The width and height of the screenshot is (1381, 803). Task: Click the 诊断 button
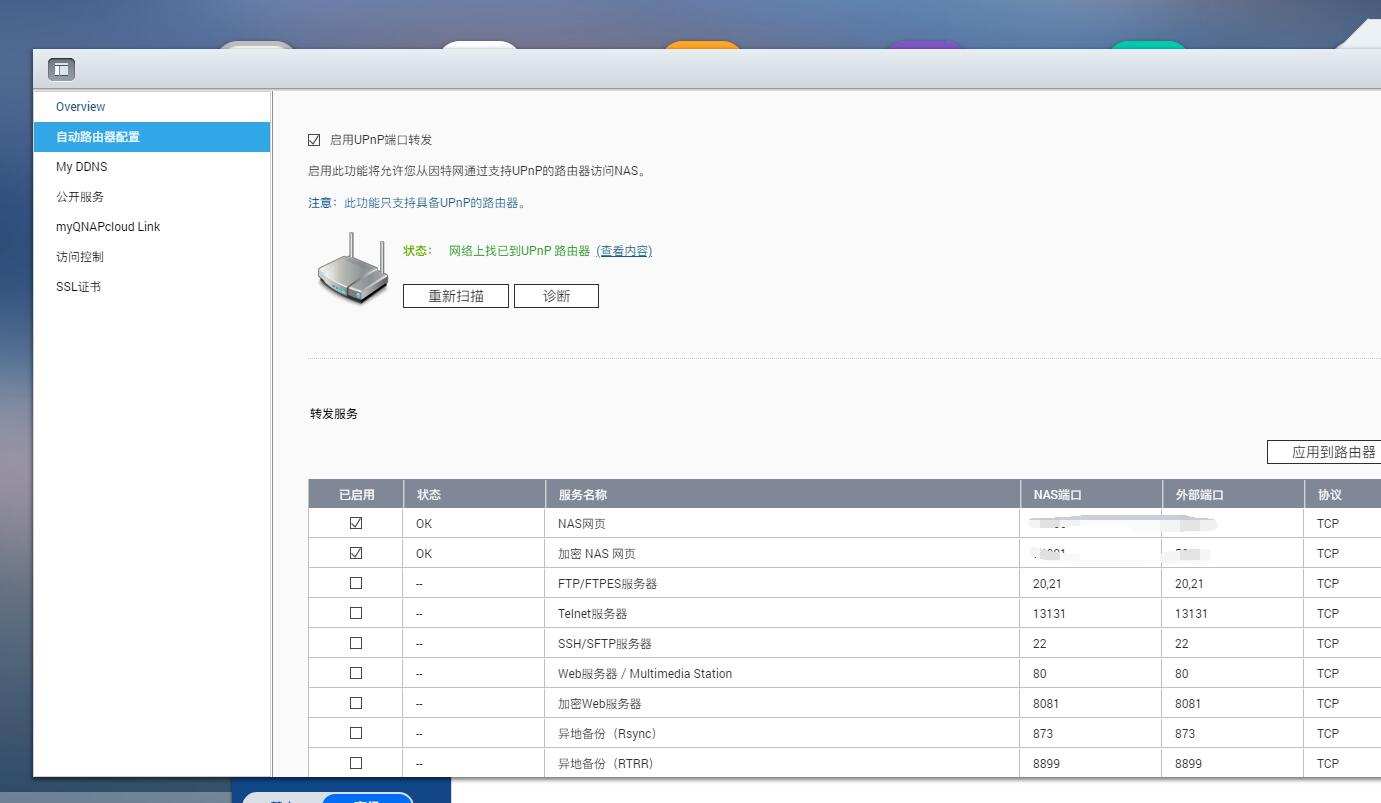pos(556,295)
